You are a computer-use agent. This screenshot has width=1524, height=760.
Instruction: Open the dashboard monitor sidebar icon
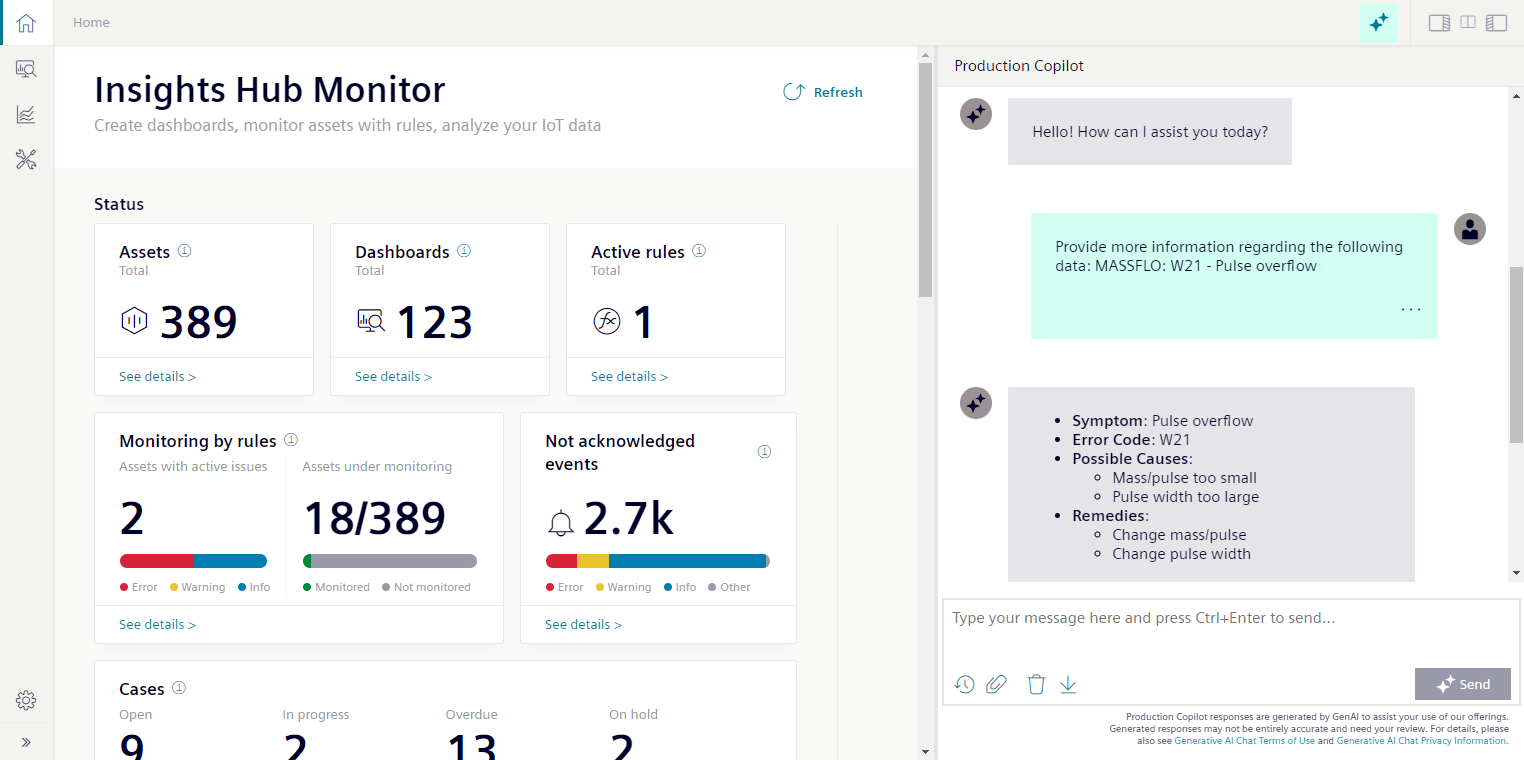(26, 69)
